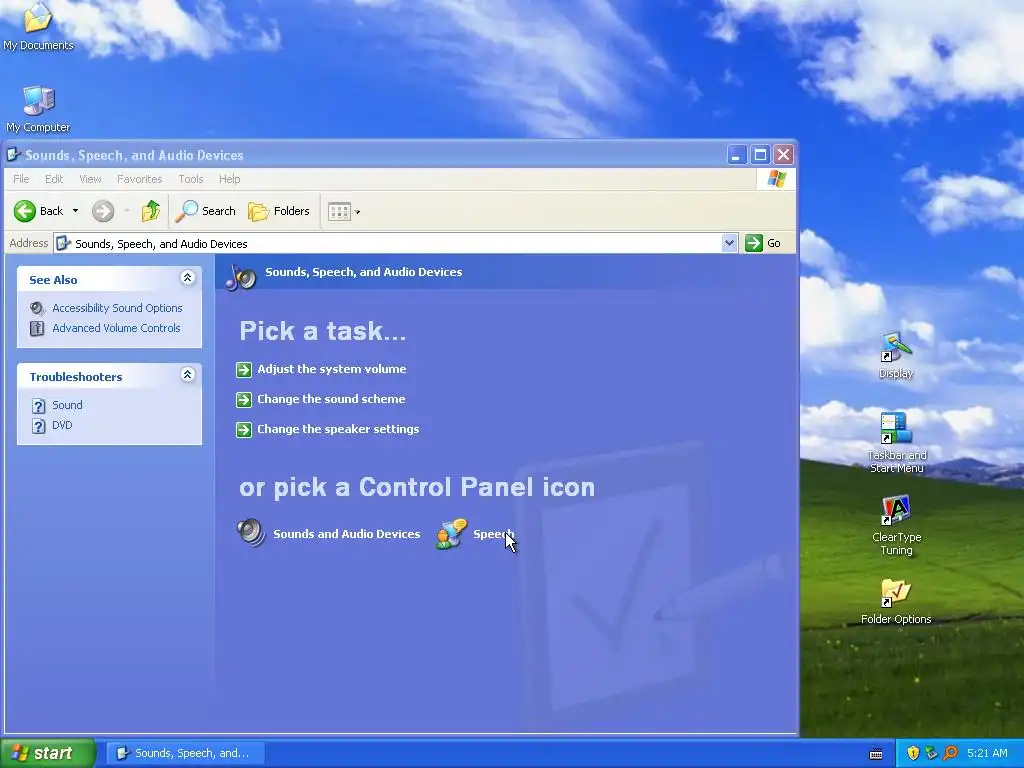Open the Start menu
The width and height of the screenshot is (1024, 768).
point(47,753)
